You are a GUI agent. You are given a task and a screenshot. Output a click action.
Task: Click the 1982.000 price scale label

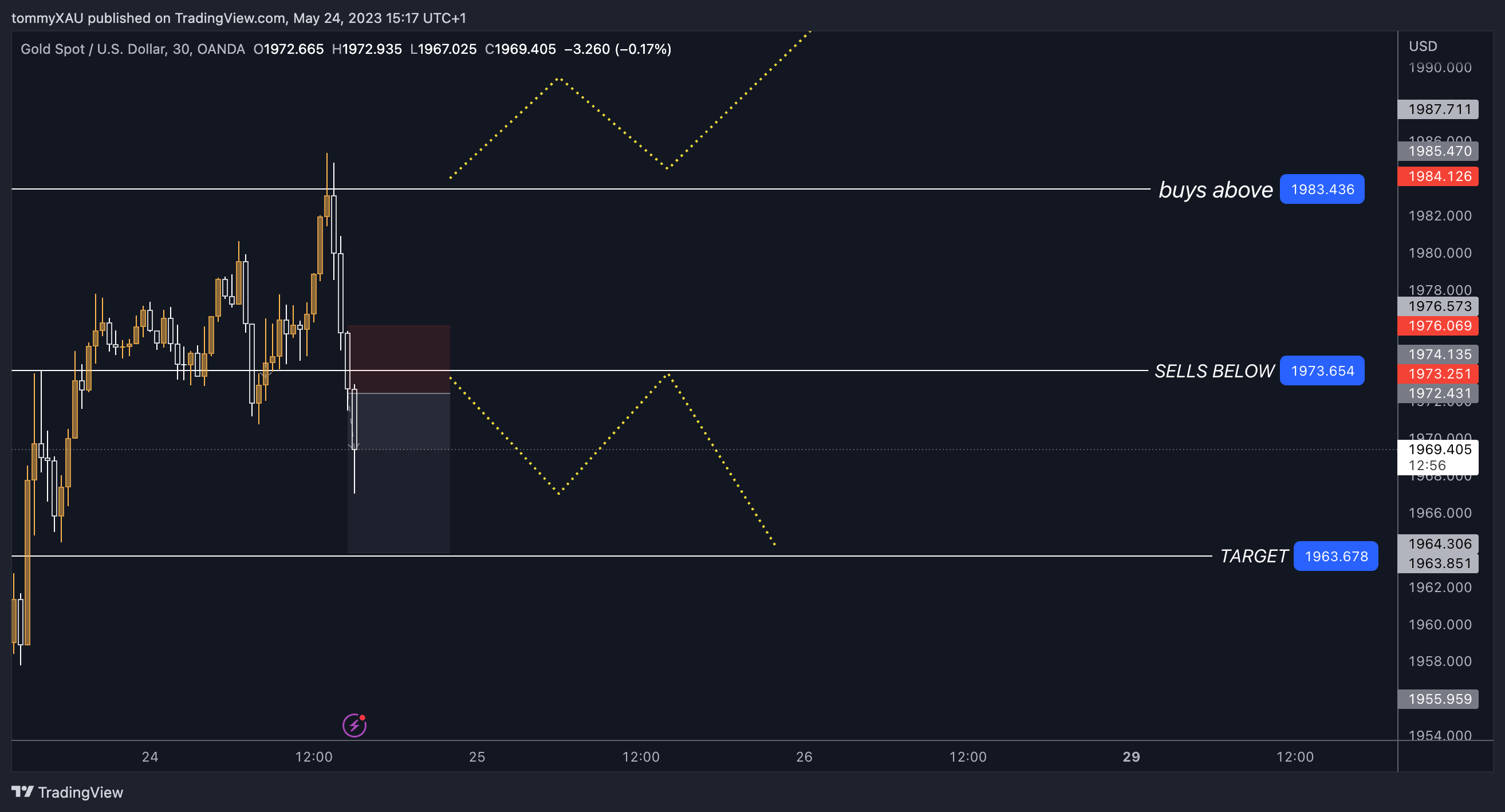click(x=1440, y=216)
